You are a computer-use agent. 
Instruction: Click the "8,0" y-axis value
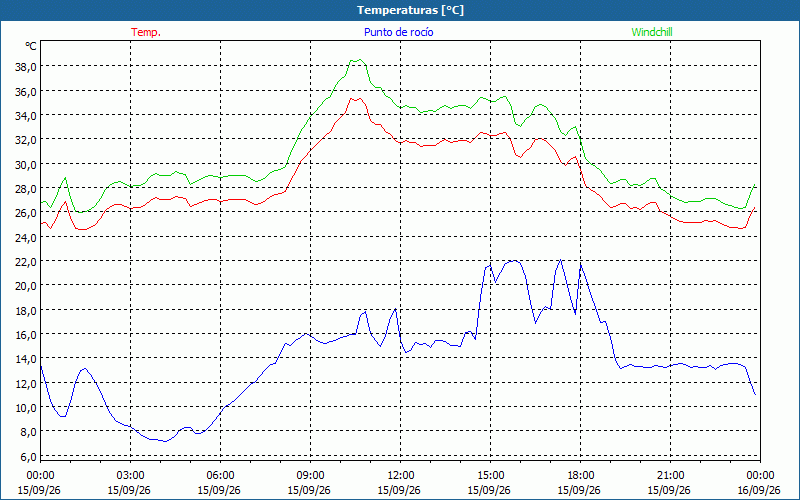click(28, 432)
